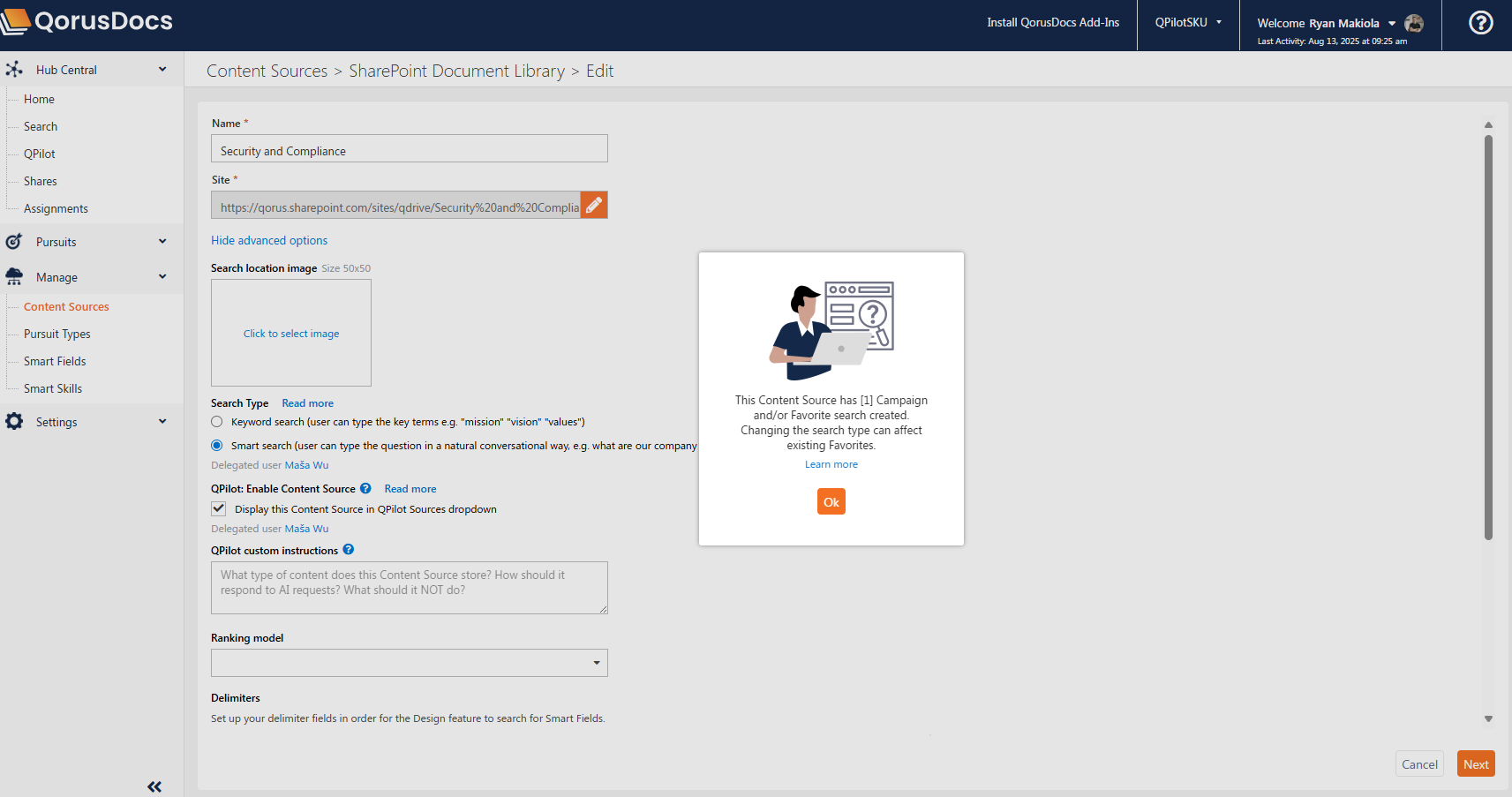Screen dimensions: 1512x797
Task: Click the QorusDocs logo
Action: point(87,21)
